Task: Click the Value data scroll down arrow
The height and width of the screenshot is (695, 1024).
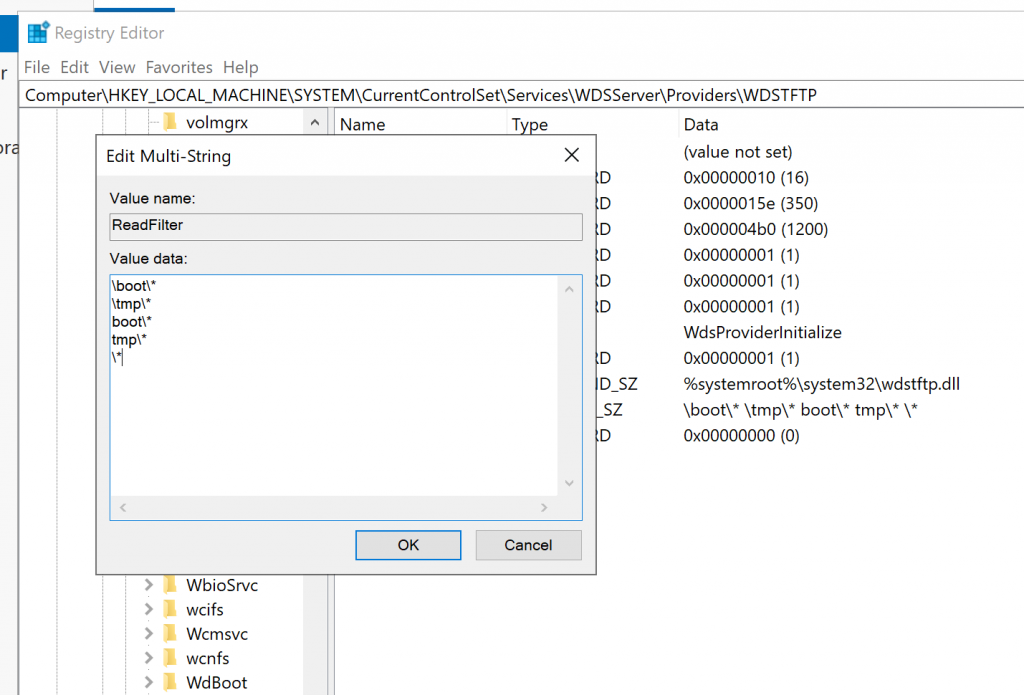Action: (x=569, y=483)
